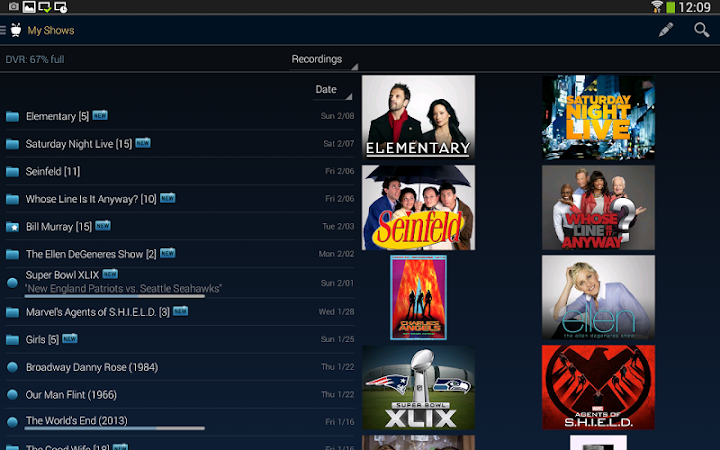This screenshot has height=450, width=720.
Task: Tap the Super Bowl XLIX recording dot
Action: (x=12, y=283)
